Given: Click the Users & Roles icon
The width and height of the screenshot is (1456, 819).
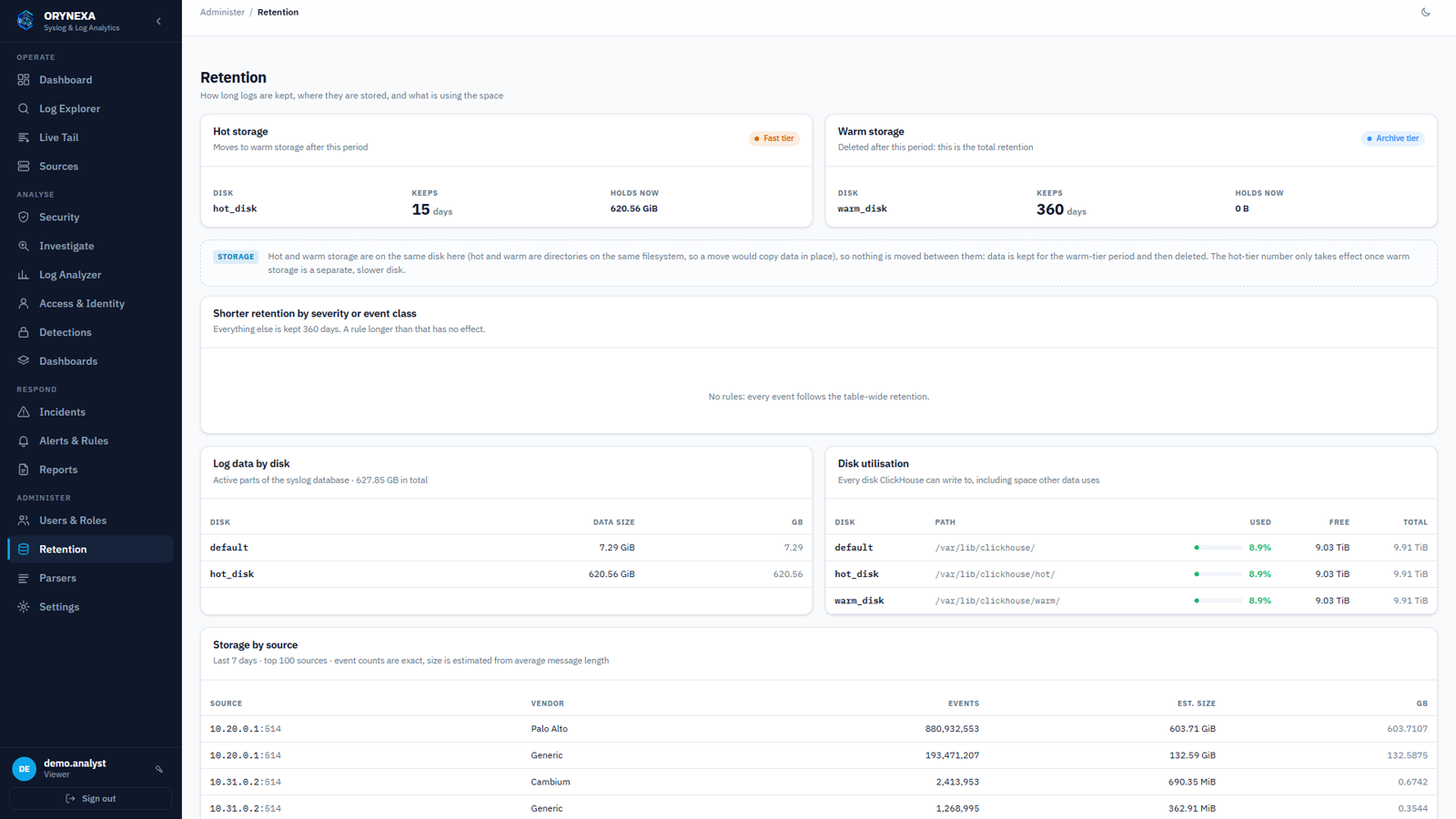Looking at the screenshot, I should pos(24,521).
